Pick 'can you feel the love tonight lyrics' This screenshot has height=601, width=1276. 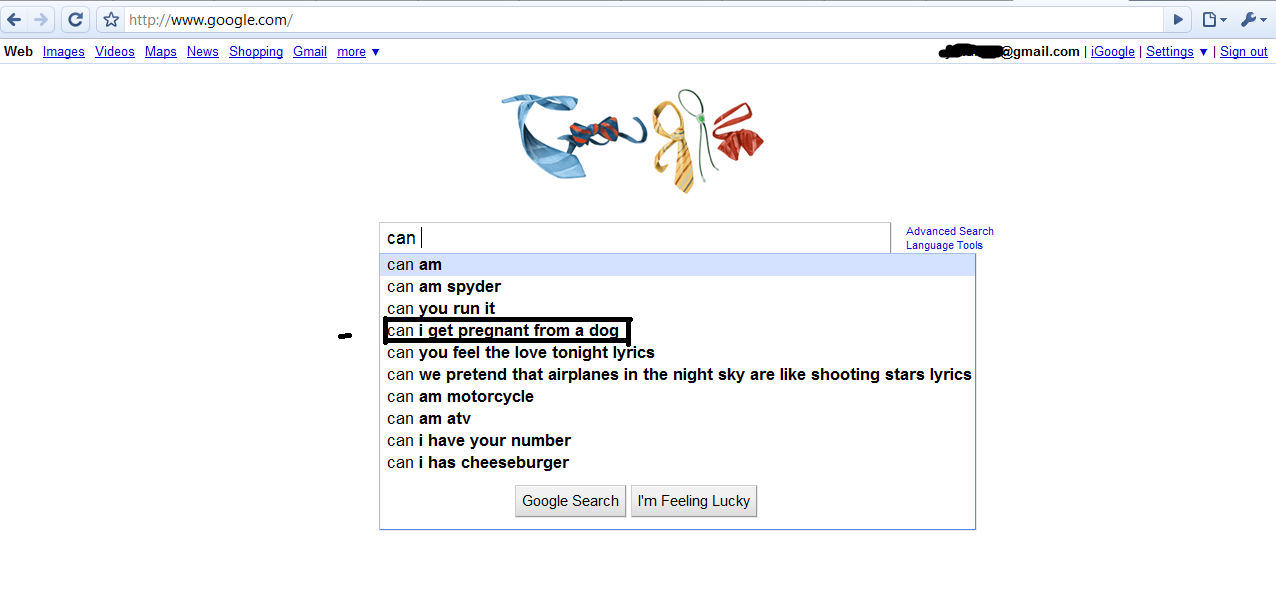677,353
